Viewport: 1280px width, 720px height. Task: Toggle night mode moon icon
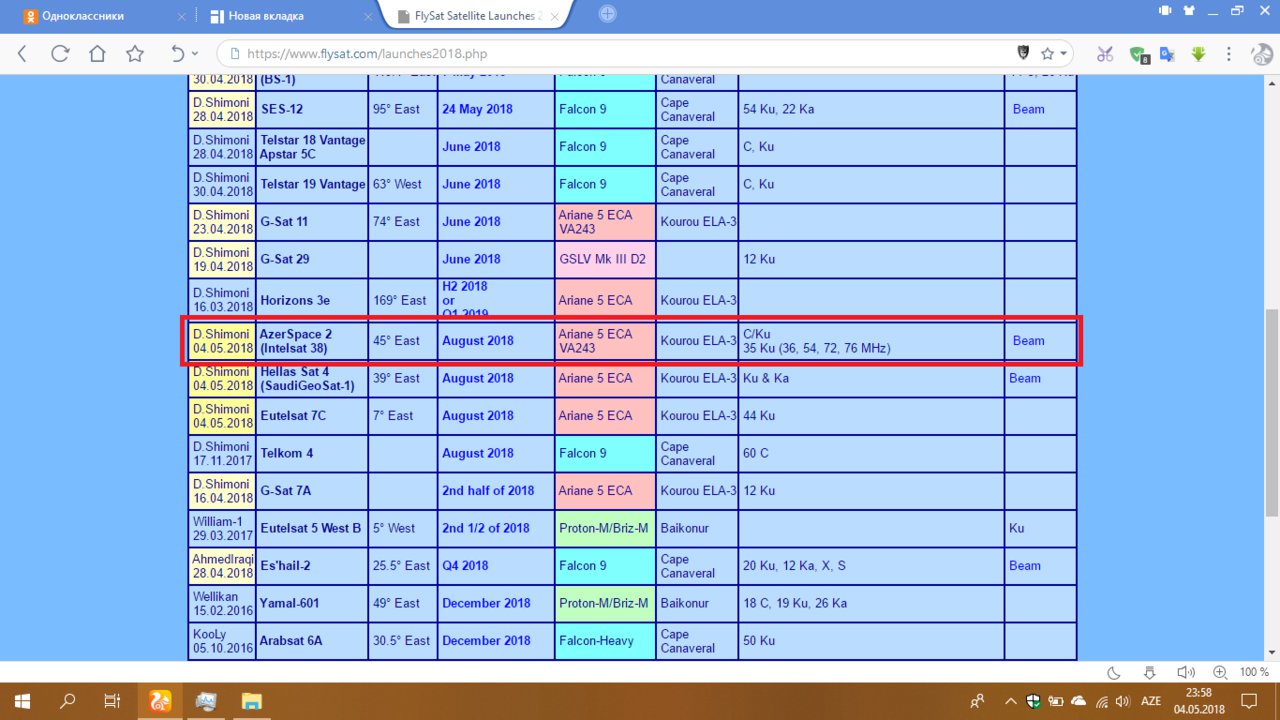tap(1114, 673)
